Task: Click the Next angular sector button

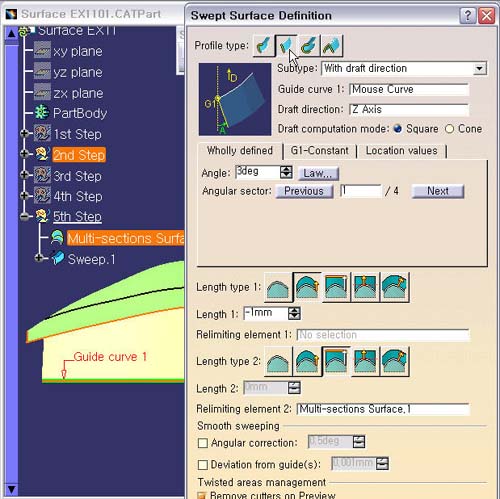Action: (438, 191)
